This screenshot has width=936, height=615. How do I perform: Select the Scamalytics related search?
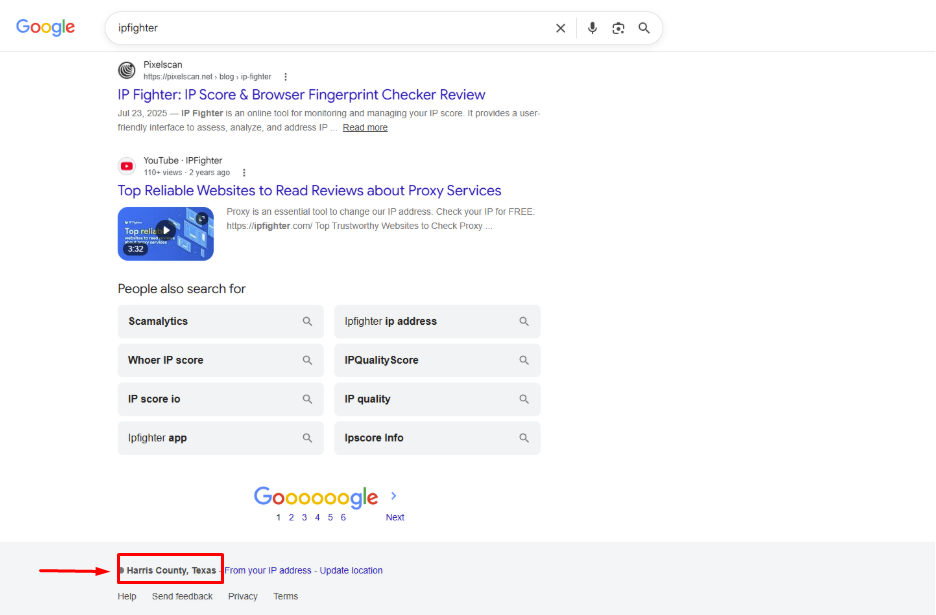coord(220,321)
